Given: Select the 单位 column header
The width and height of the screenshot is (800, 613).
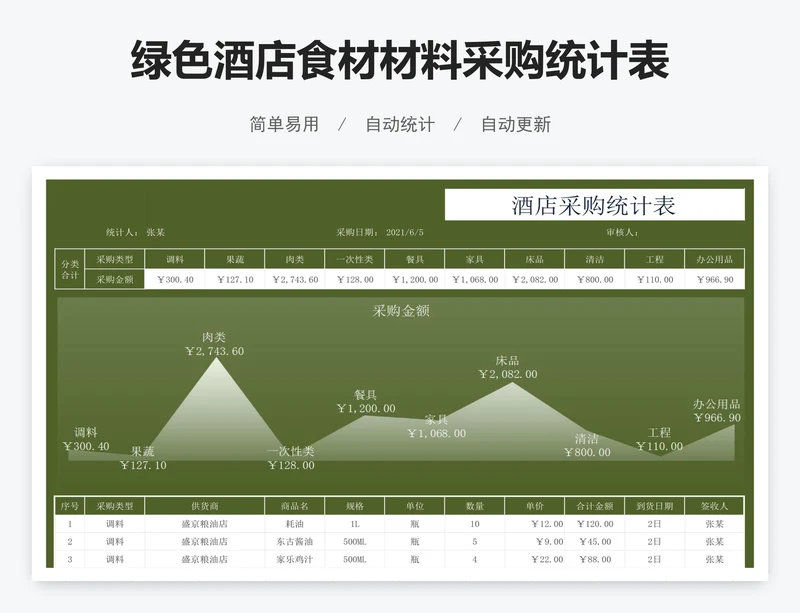Looking at the screenshot, I should 415,506.
